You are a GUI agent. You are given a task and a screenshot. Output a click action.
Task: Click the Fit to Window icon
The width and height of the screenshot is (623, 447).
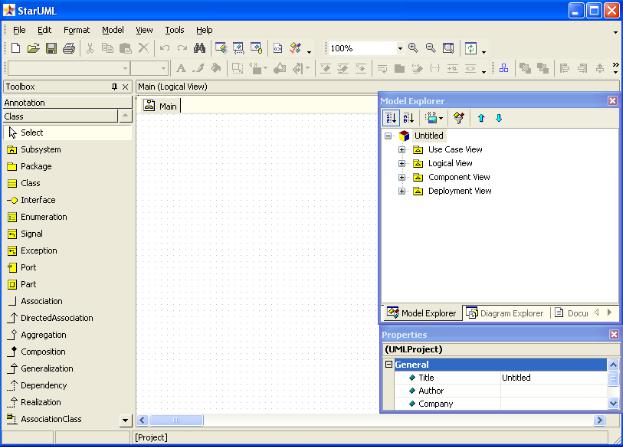click(448, 48)
